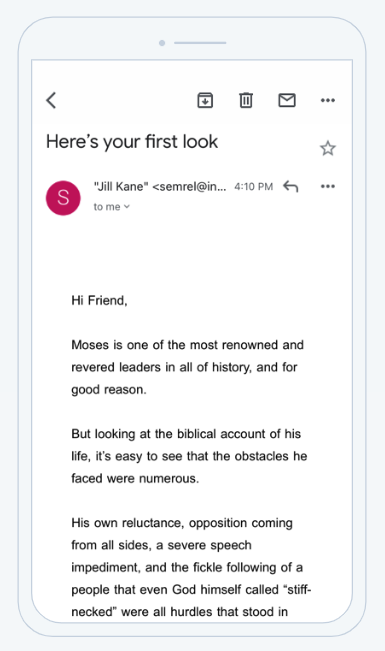385x651 pixels.
Task: Tap the subject 'Here's your first look'
Action: (x=132, y=142)
